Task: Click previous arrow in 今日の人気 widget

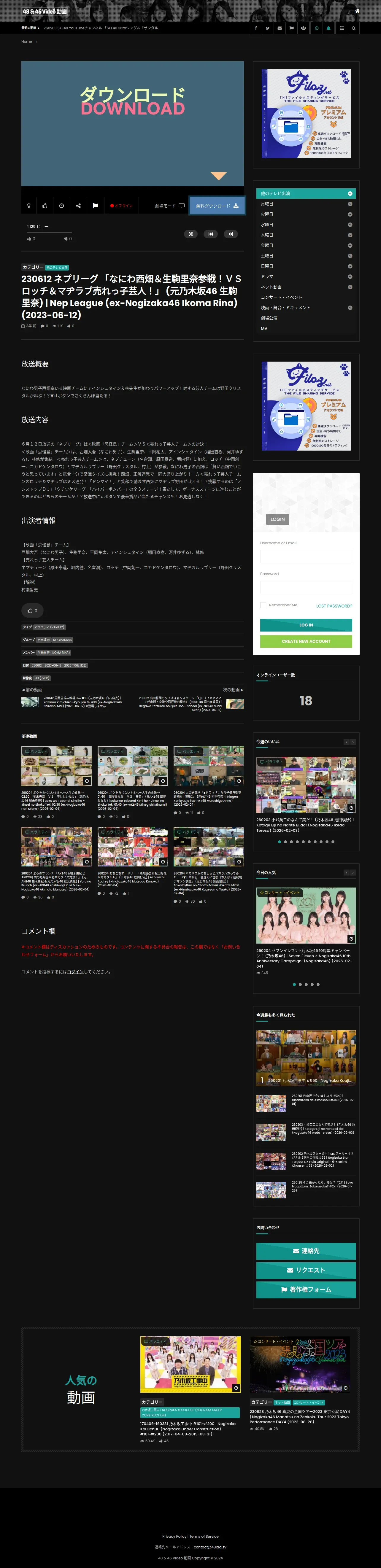Action: [346, 872]
